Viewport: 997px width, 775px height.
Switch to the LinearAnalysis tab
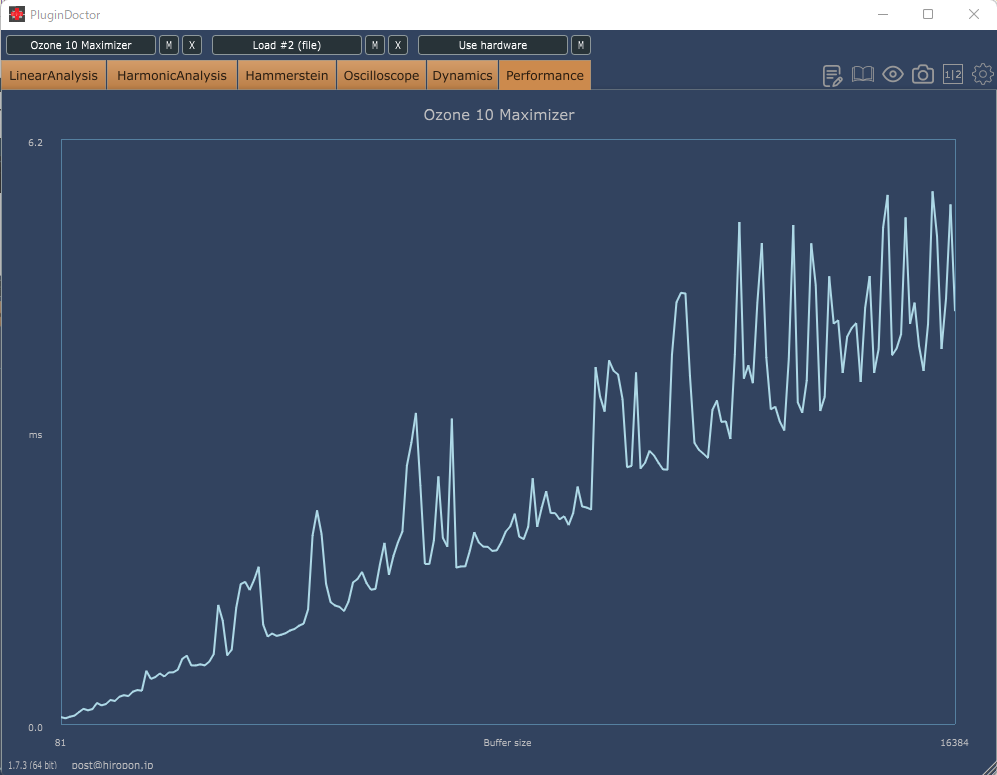[x=53, y=75]
